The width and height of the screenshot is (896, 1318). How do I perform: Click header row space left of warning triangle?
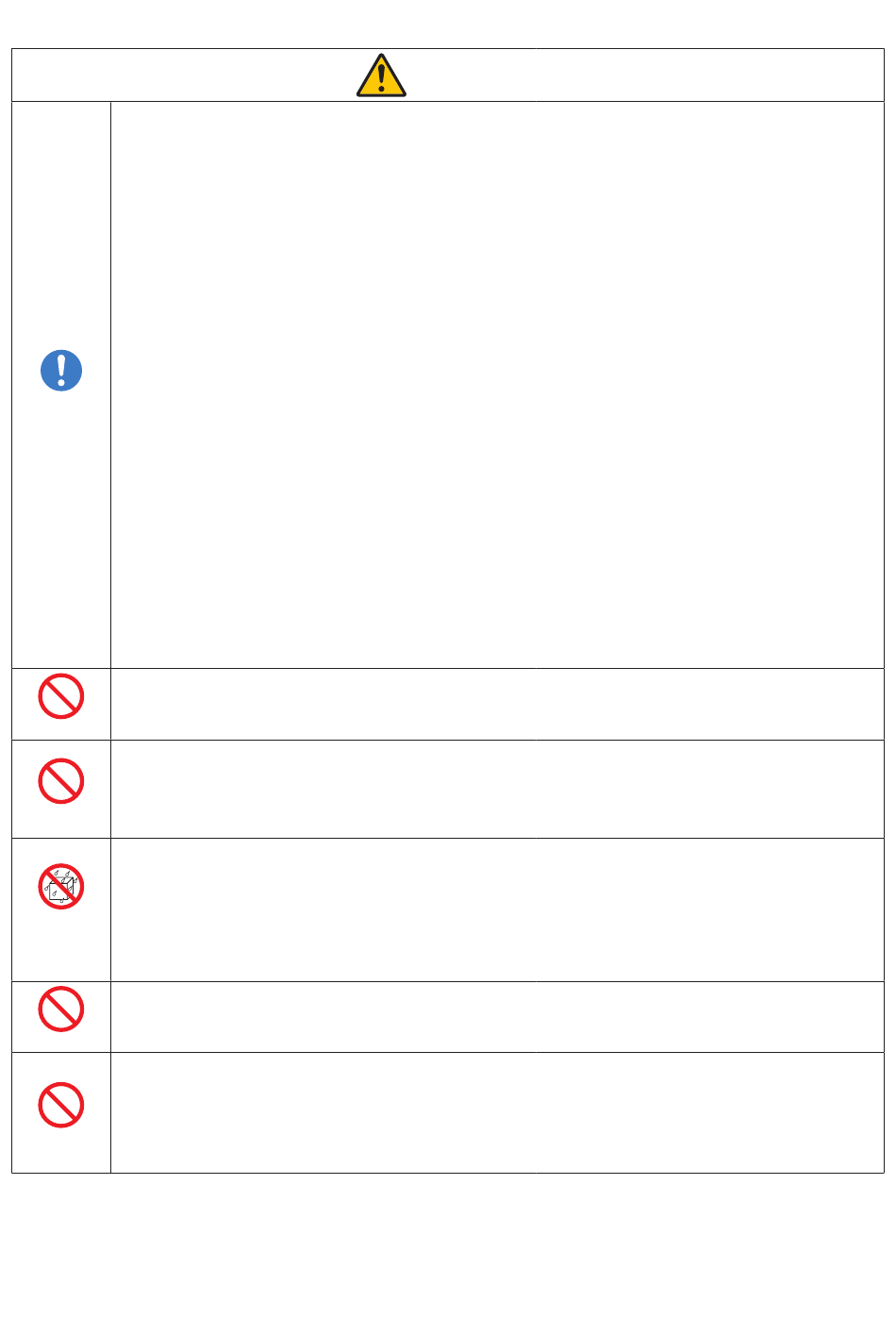(x=179, y=75)
